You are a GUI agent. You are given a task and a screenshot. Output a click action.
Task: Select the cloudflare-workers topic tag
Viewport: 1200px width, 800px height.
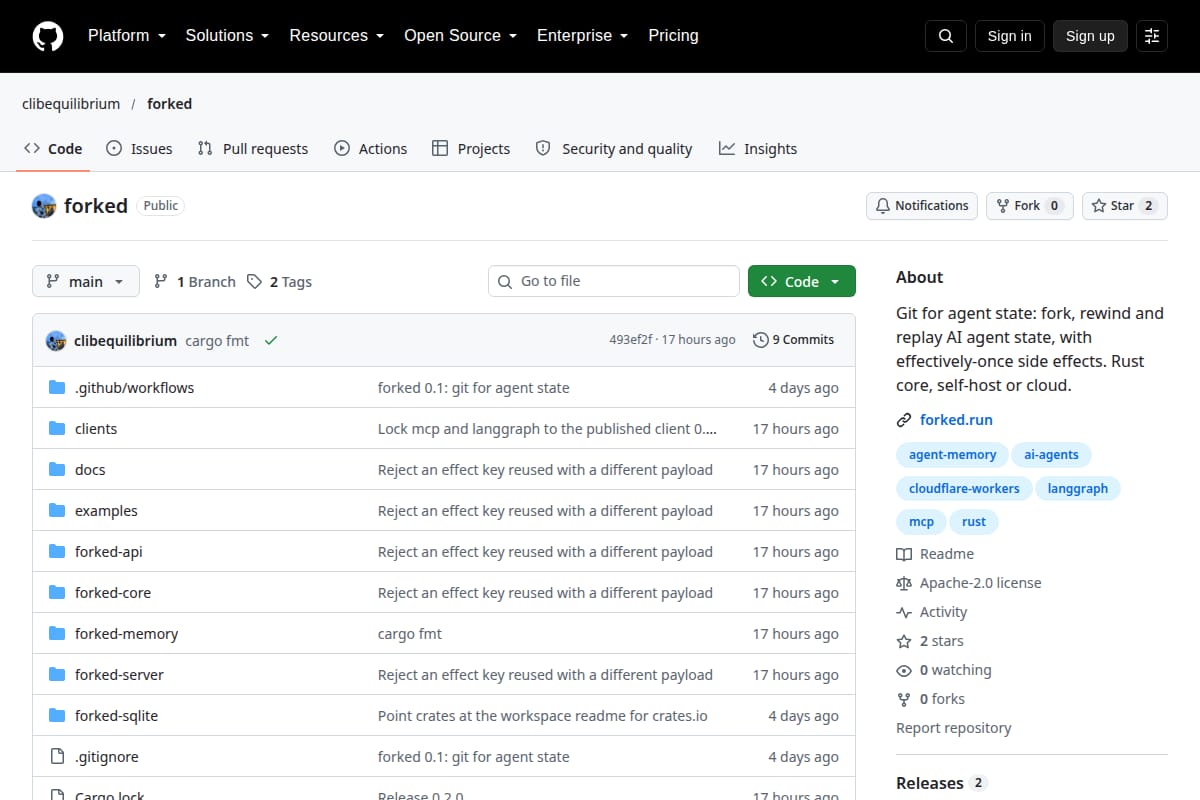964,488
